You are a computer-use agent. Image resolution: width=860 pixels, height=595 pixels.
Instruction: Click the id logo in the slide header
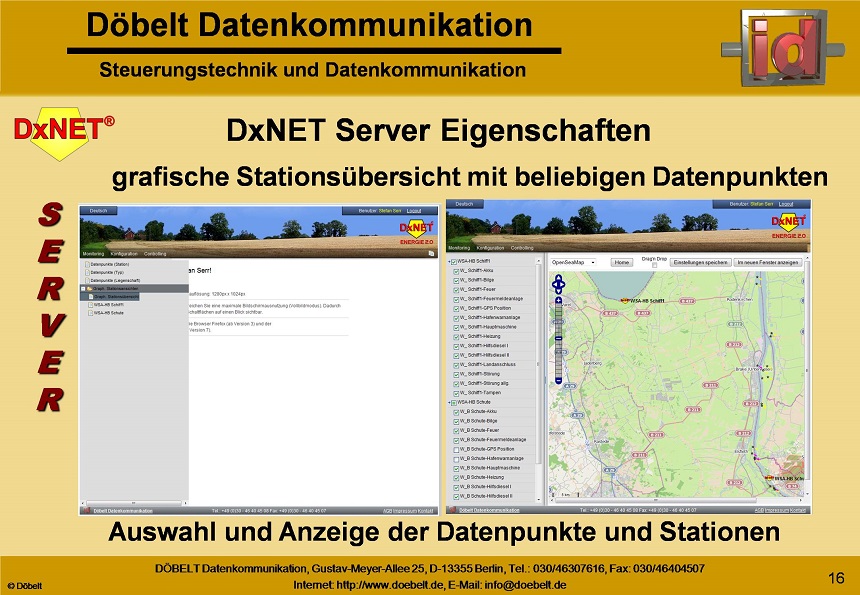tap(783, 47)
